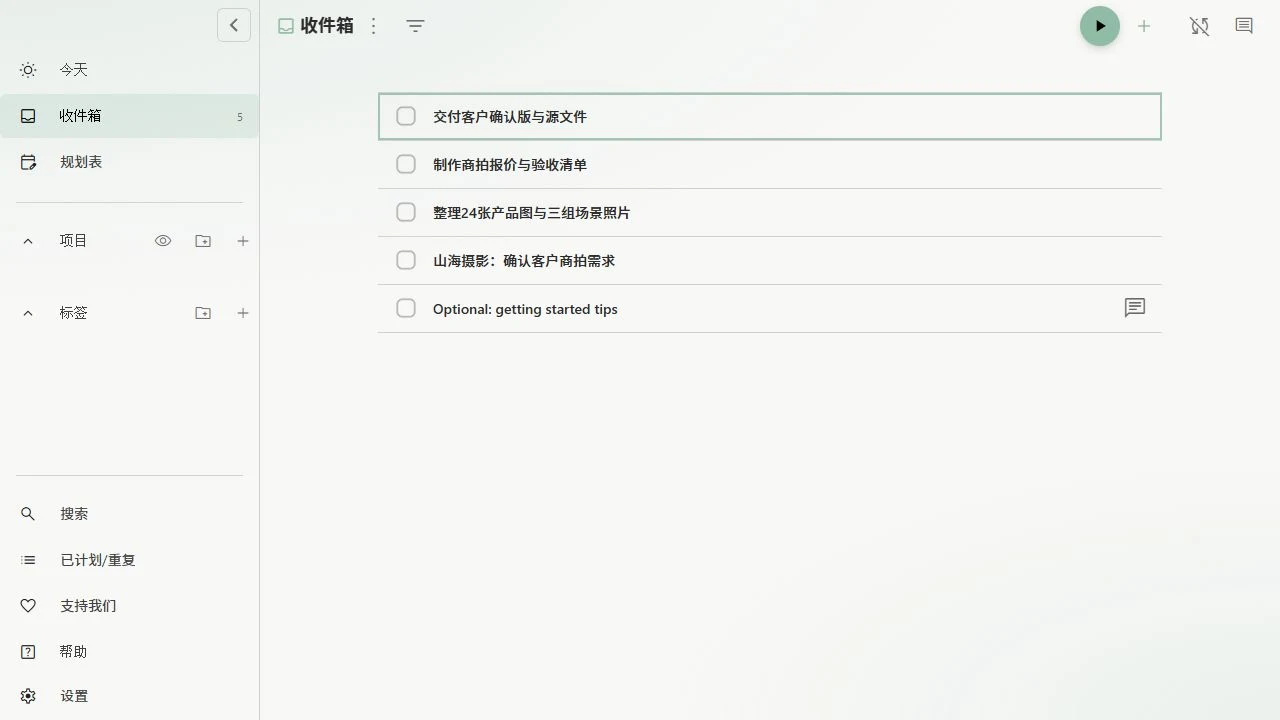This screenshot has height=720, width=1280.
Task: Click the magnifier icon beside 搜索
Action: coord(28,514)
